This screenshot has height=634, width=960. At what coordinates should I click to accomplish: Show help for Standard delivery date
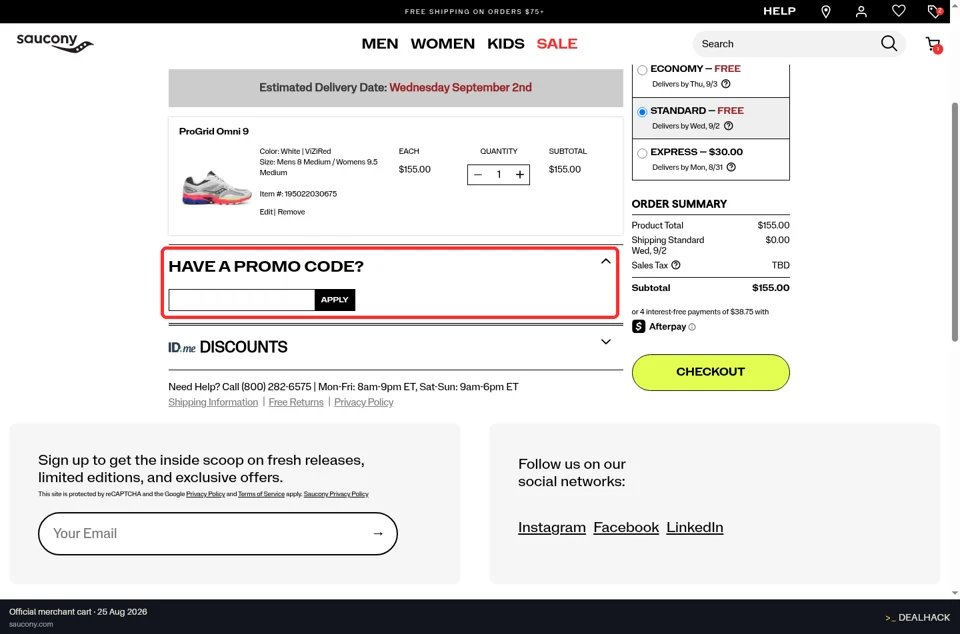[x=729, y=125]
